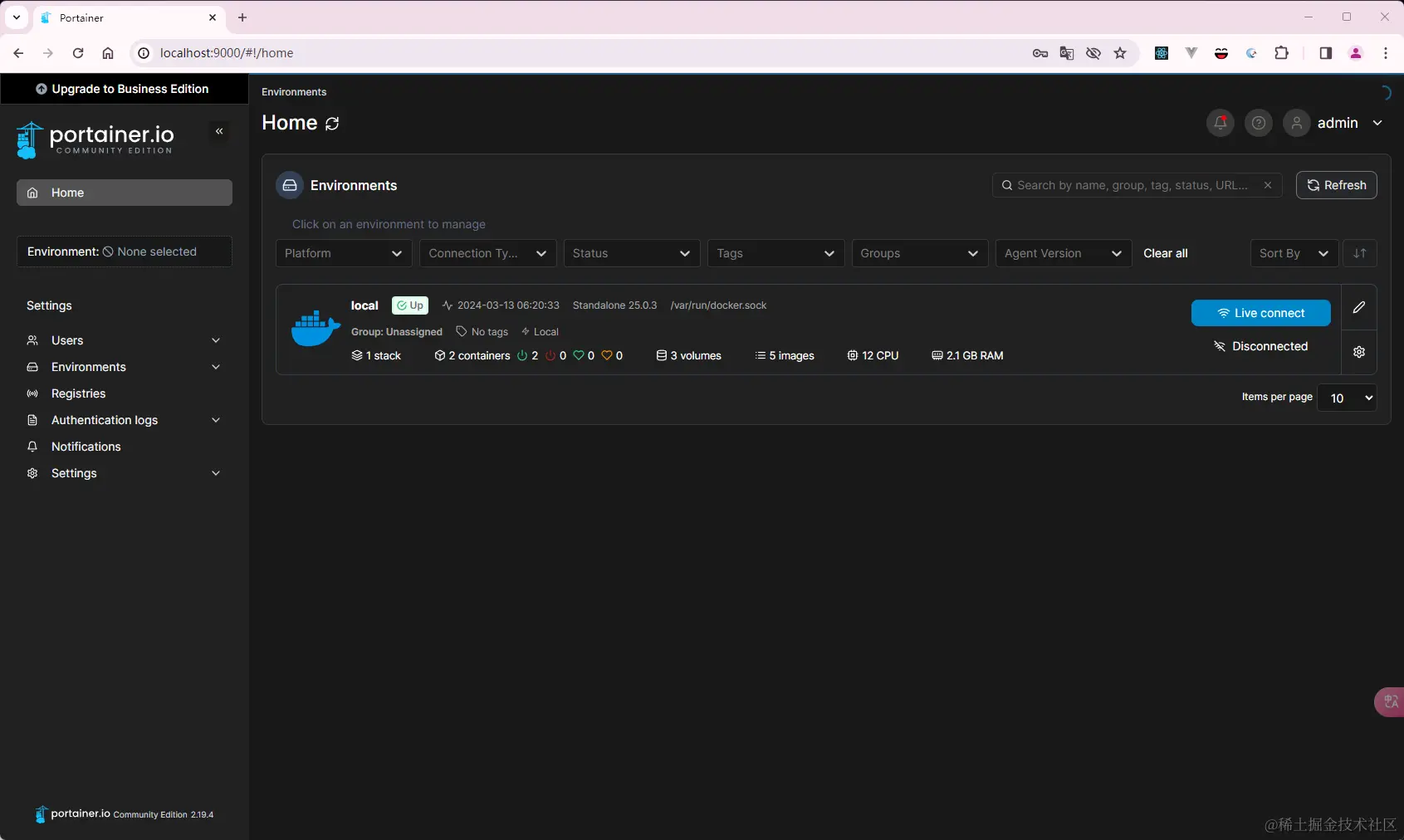Close the Portainer browser tab
This screenshot has width=1404, height=840.
point(213,17)
